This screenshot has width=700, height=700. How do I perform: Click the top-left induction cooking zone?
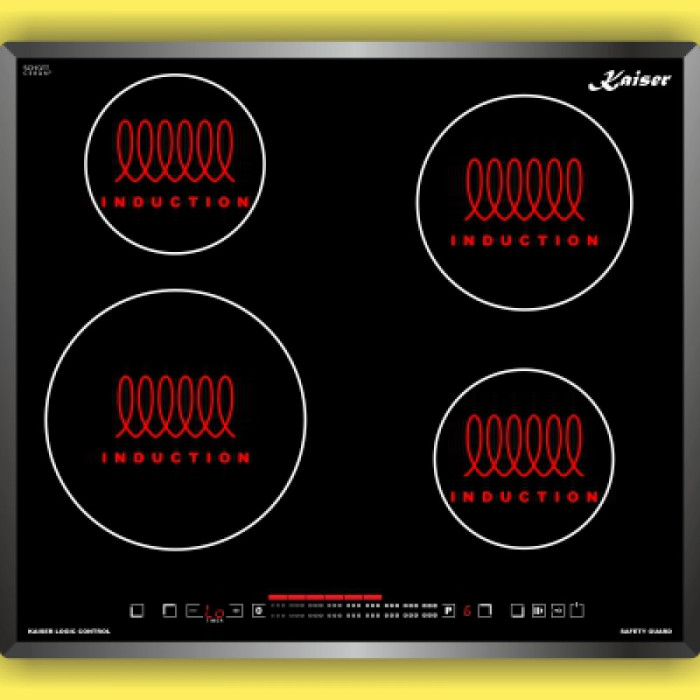pos(175,164)
